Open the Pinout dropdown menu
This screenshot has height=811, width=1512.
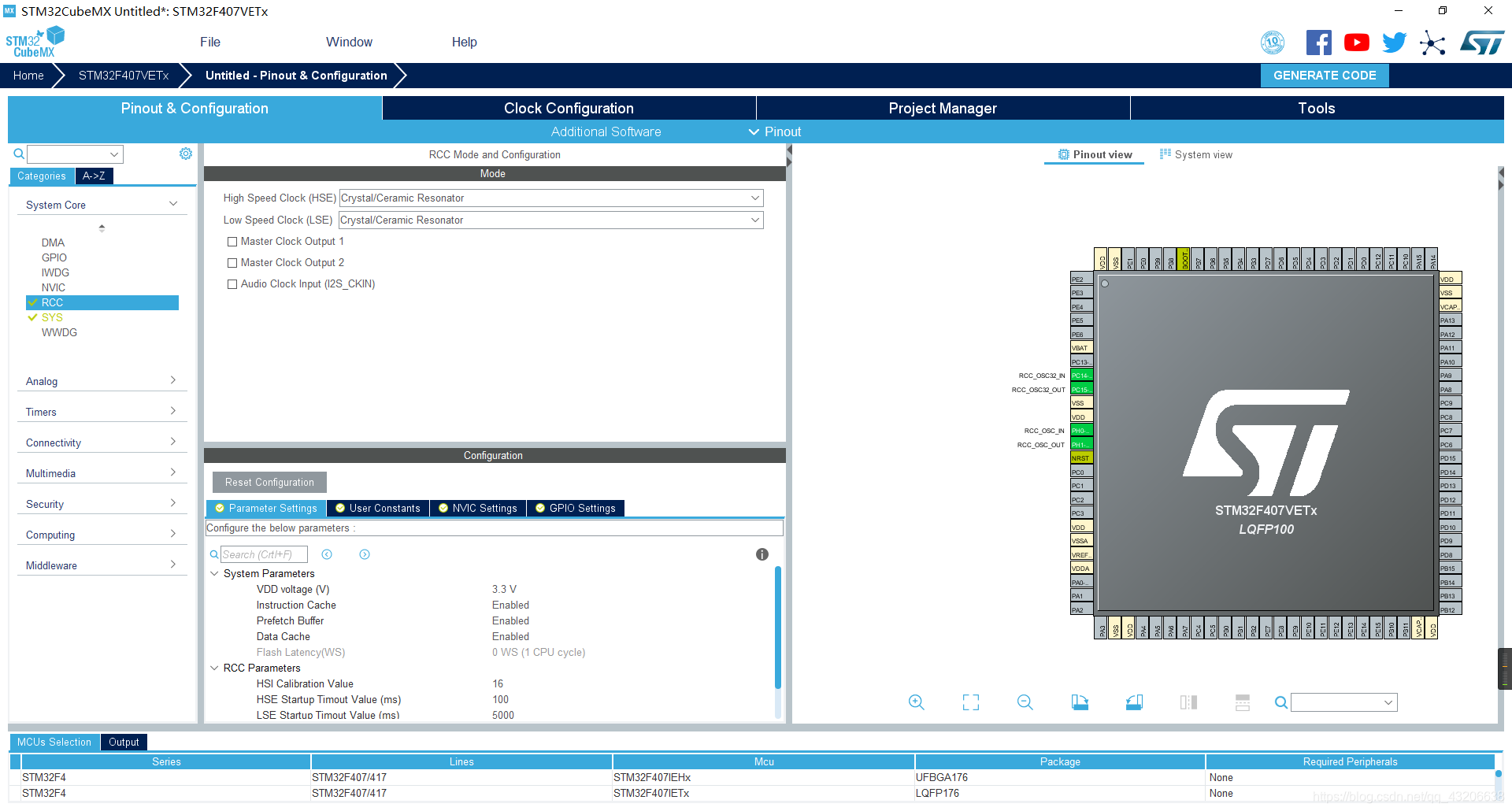click(x=775, y=131)
